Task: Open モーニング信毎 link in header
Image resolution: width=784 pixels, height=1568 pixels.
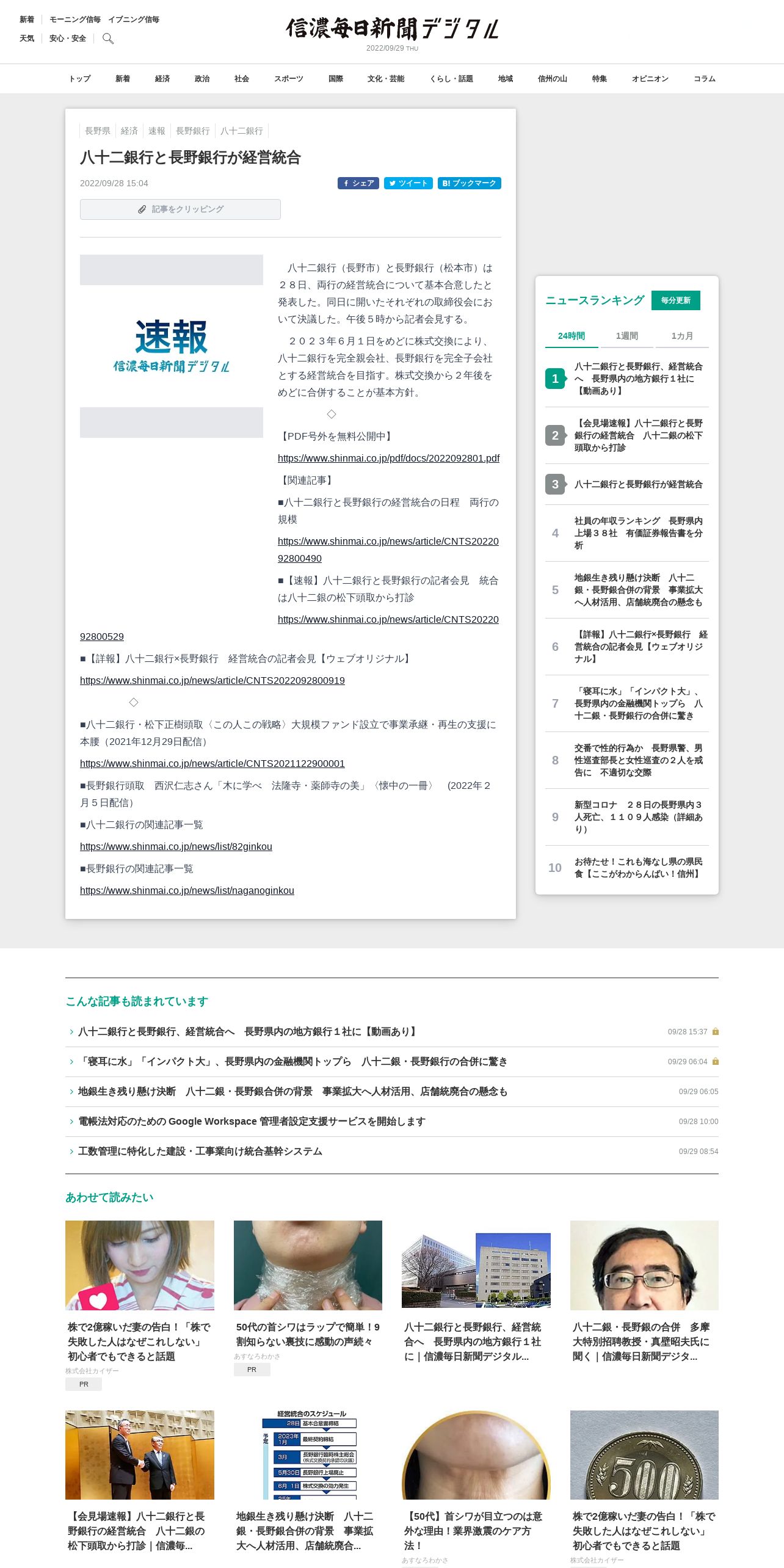Action: pos(75,20)
